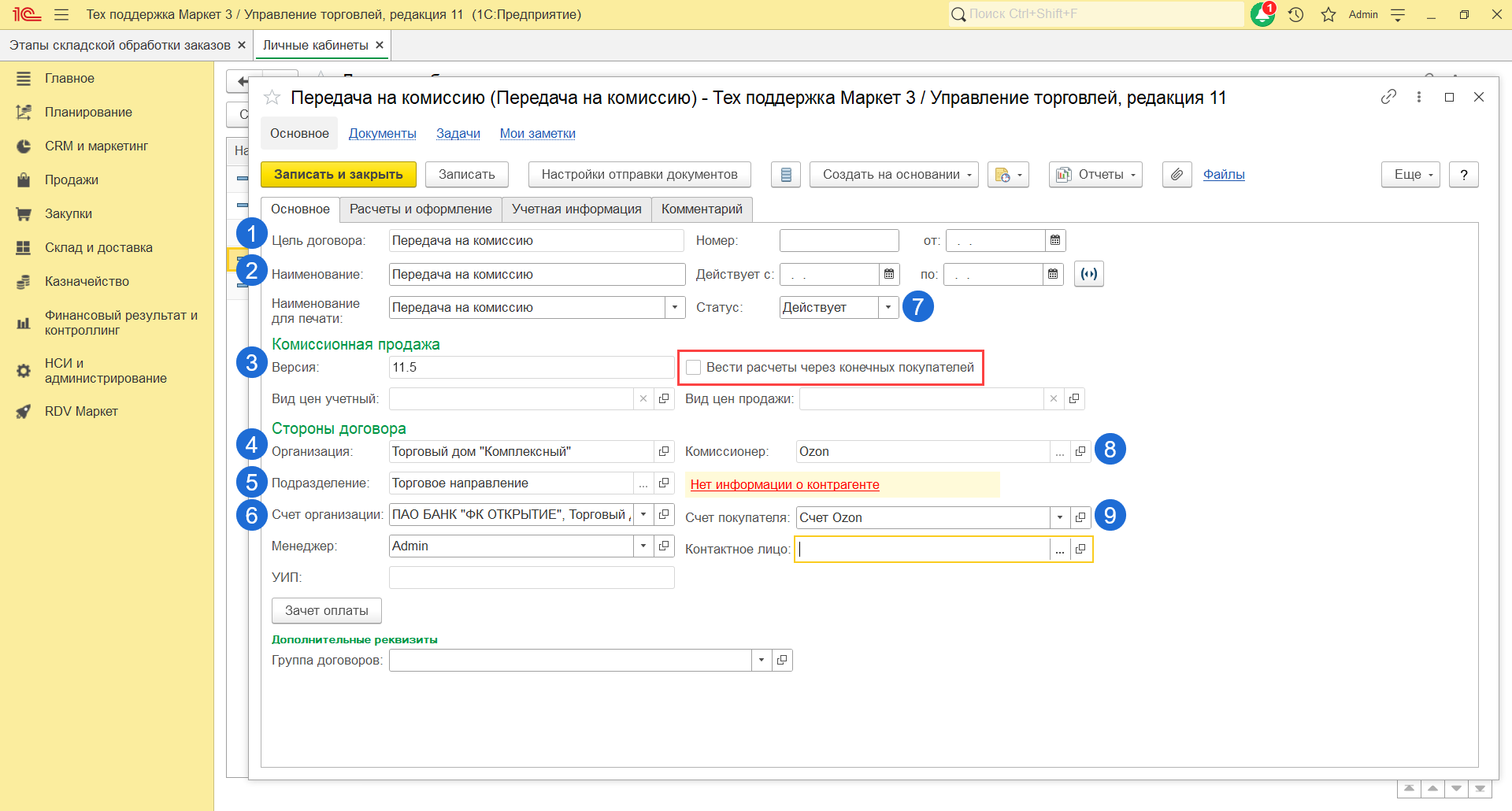The width and height of the screenshot is (1512, 811).
Task: Open the history clock icon
Action: tap(1296, 15)
